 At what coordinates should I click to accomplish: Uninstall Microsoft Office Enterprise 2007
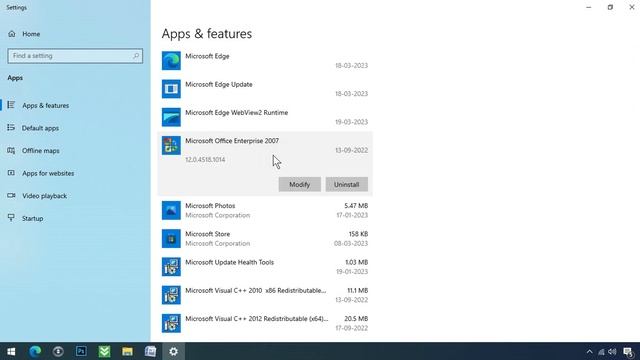tap(347, 184)
